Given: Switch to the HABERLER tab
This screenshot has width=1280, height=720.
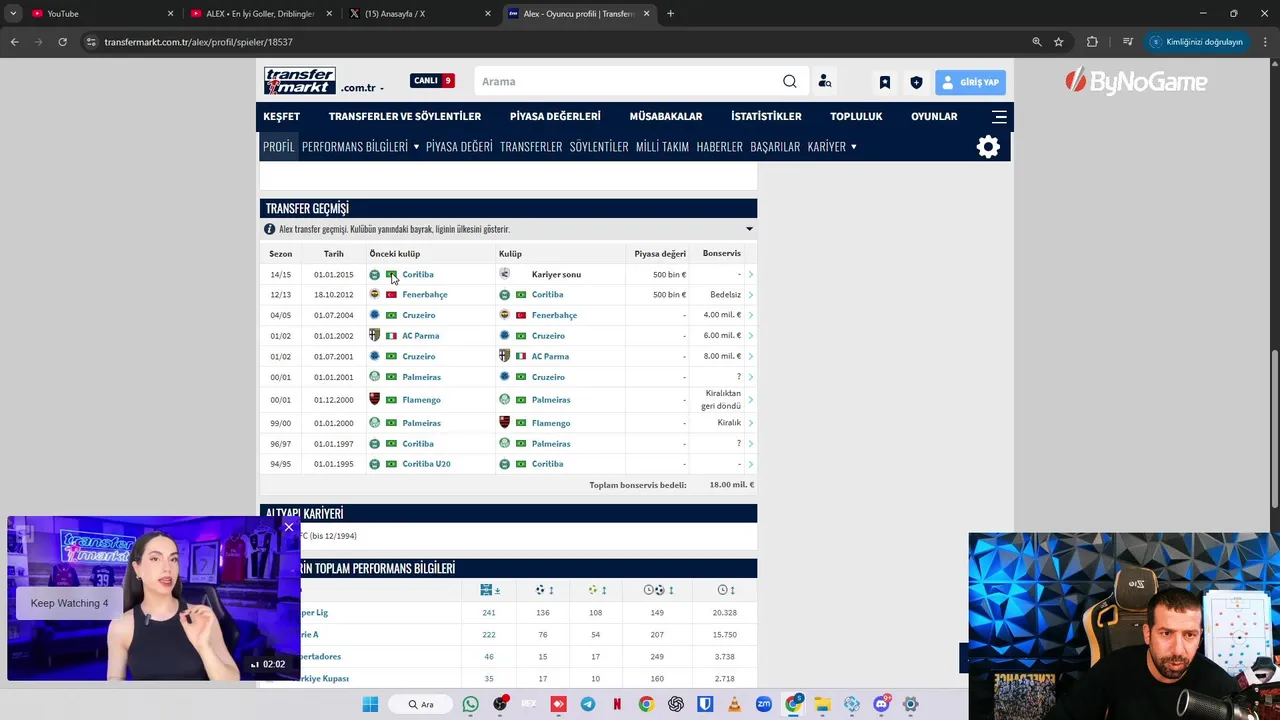Looking at the screenshot, I should click(719, 146).
